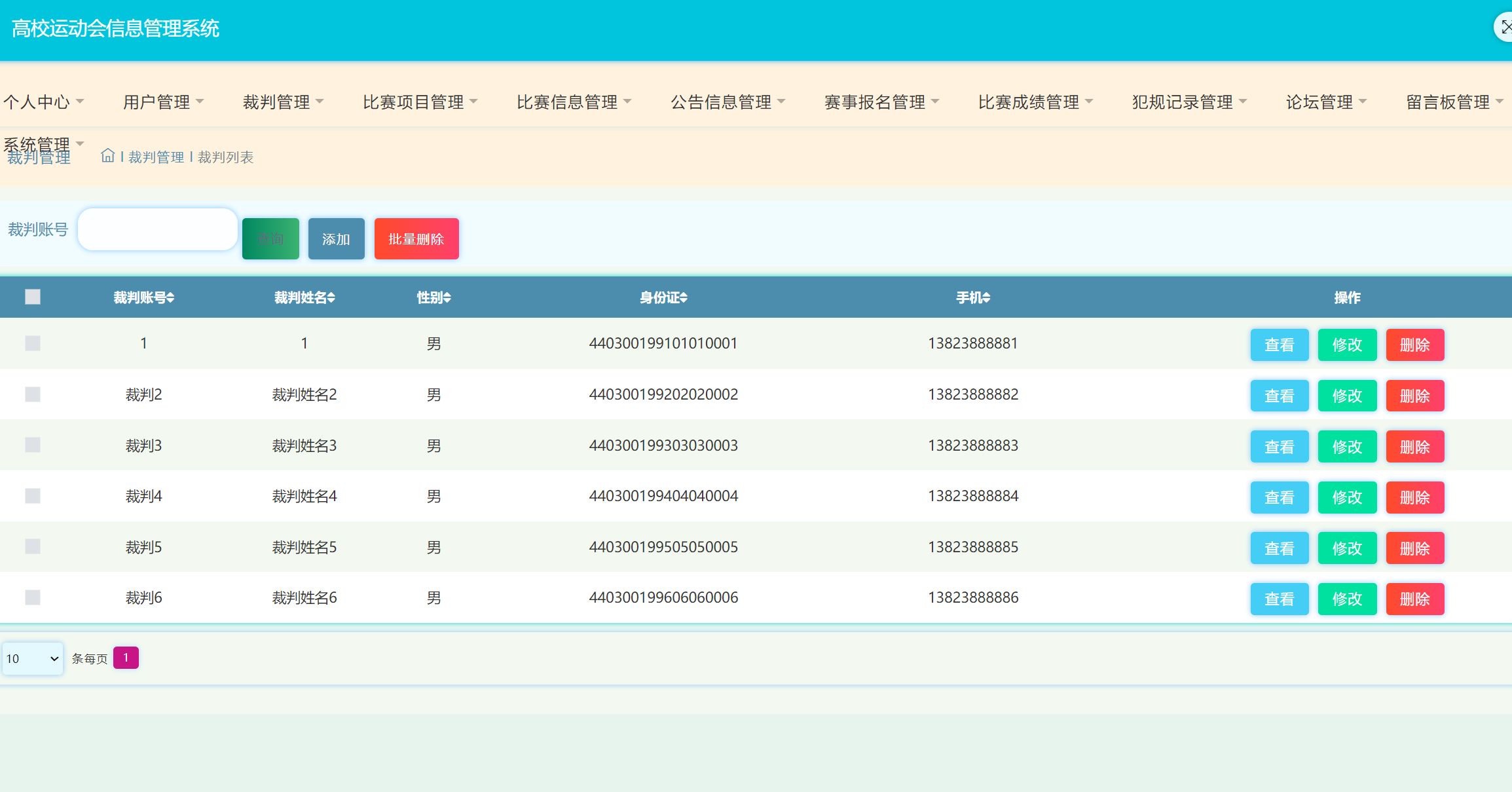Sort by 手机 column arrows
This screenshot has width=1512, height=792.
click(x=986, y=298)
